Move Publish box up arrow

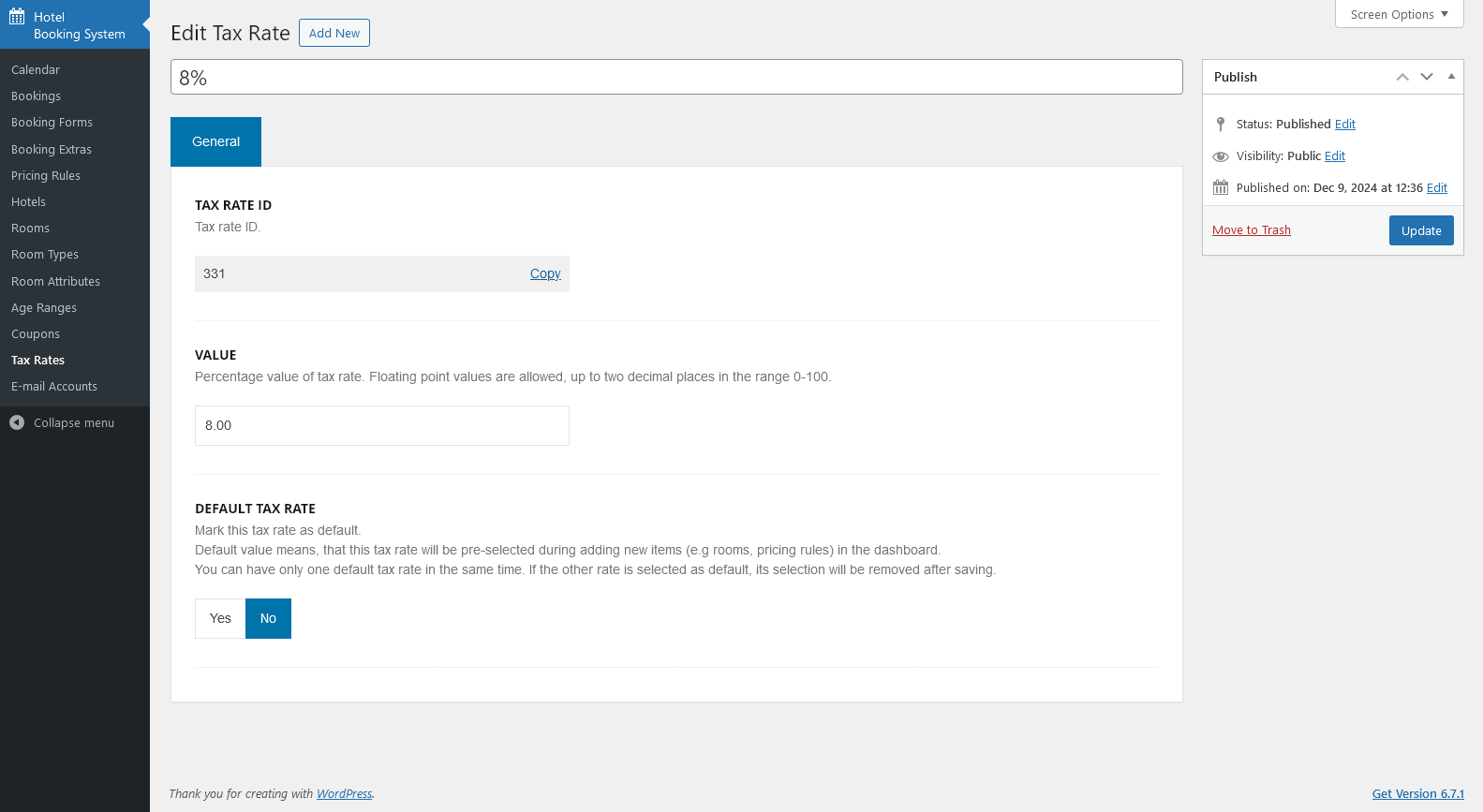pos(1402,77)
